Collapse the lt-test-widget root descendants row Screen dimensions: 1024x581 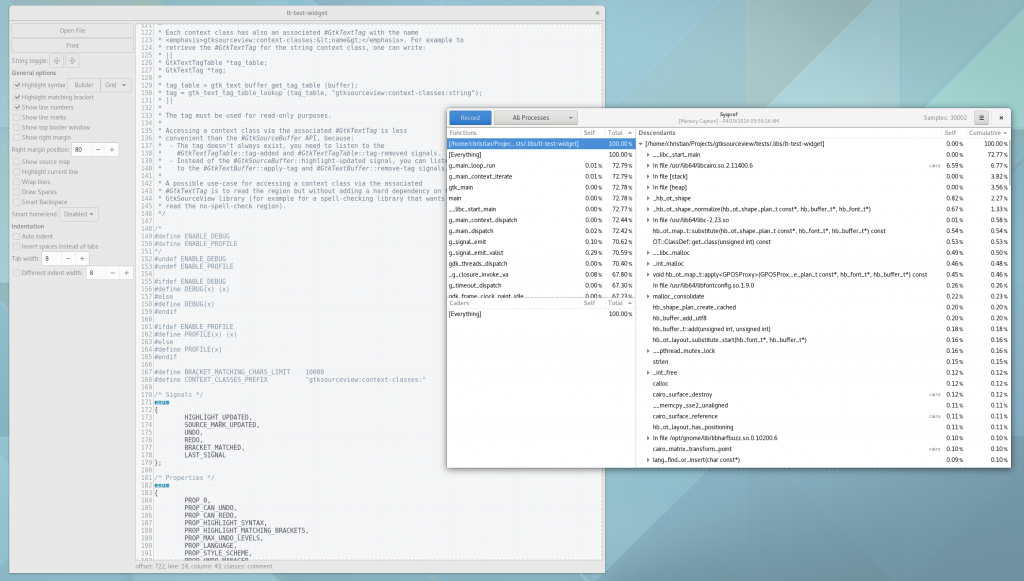coord(641,144)
